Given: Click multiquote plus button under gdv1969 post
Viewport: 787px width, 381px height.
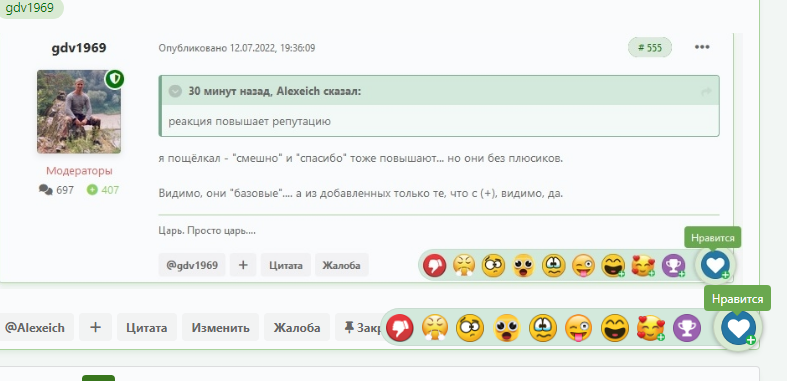Looking at the screenshot, I should (243, 265).
